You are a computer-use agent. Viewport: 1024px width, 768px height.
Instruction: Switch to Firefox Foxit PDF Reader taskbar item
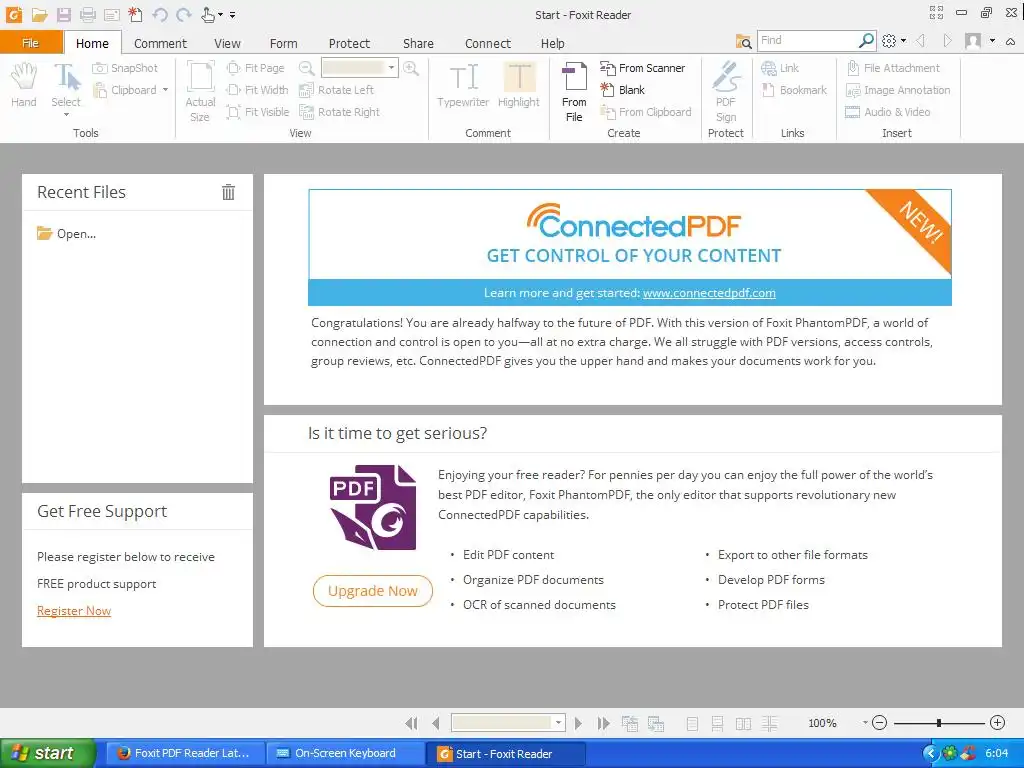184,753
